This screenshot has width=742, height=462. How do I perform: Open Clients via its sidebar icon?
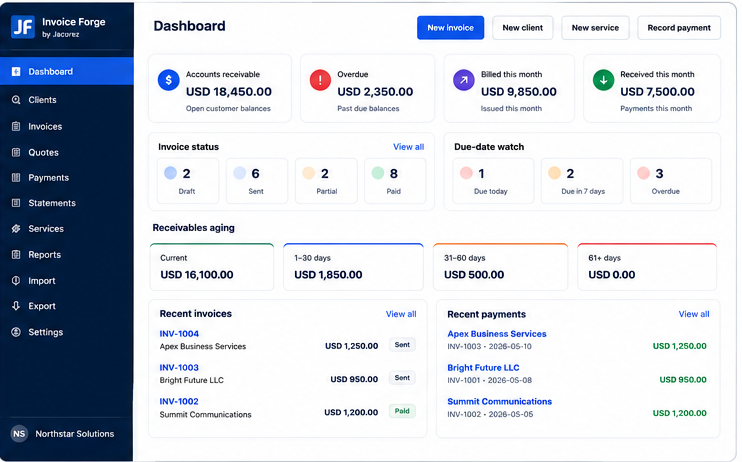[x=16, y=100]
